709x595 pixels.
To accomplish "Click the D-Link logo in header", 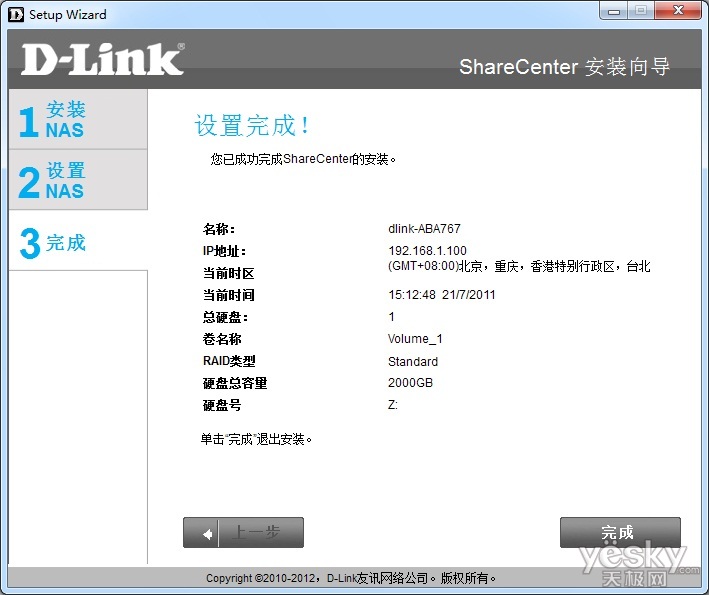I will click(x=103, y=59).
